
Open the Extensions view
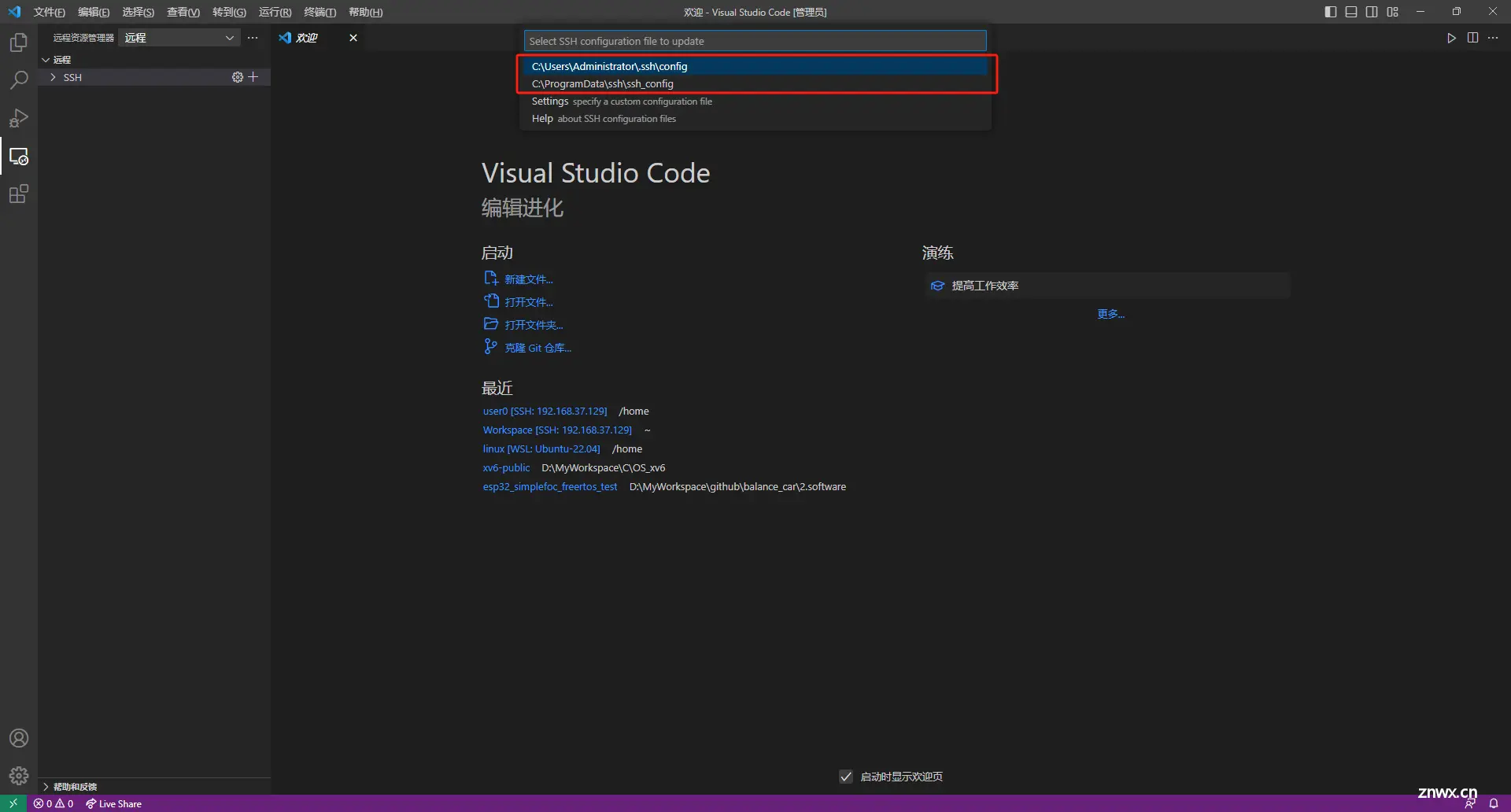pos(19,194)
